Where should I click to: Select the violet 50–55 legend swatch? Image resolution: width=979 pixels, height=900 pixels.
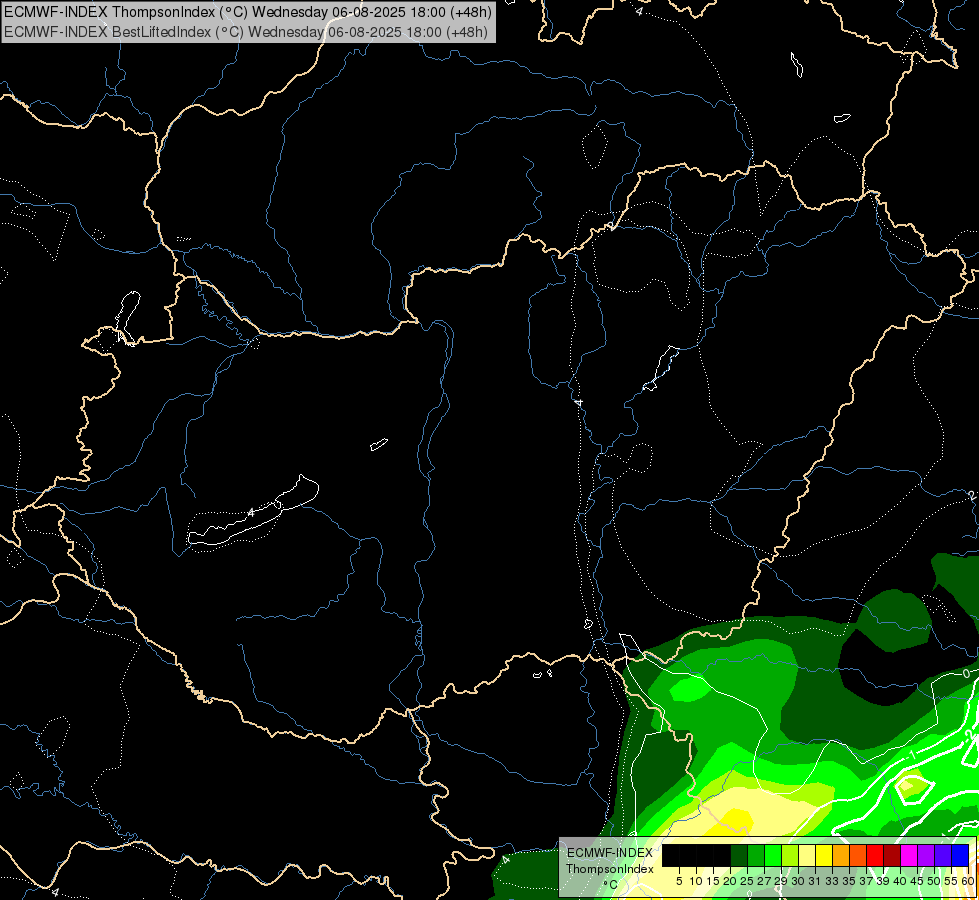coord(943,855)
